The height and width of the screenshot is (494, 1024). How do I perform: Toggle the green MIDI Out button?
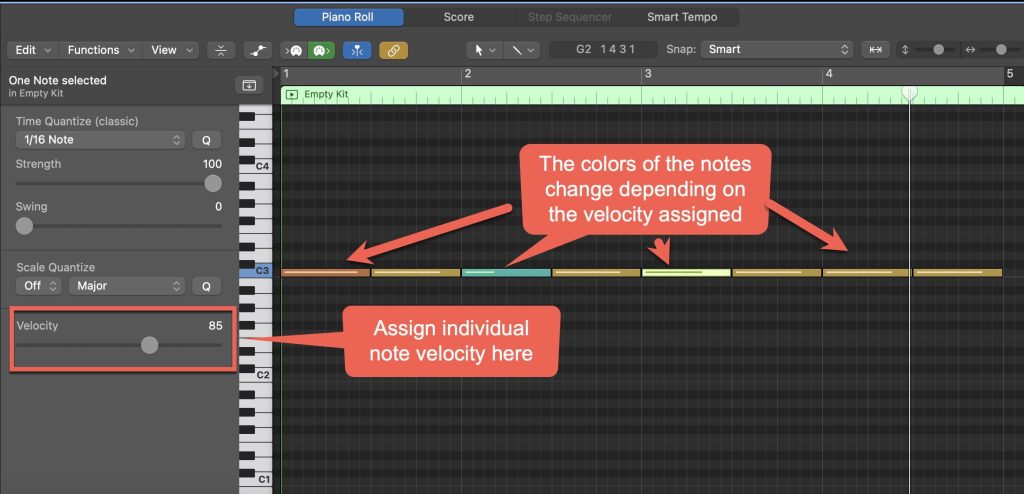[320, 50]
